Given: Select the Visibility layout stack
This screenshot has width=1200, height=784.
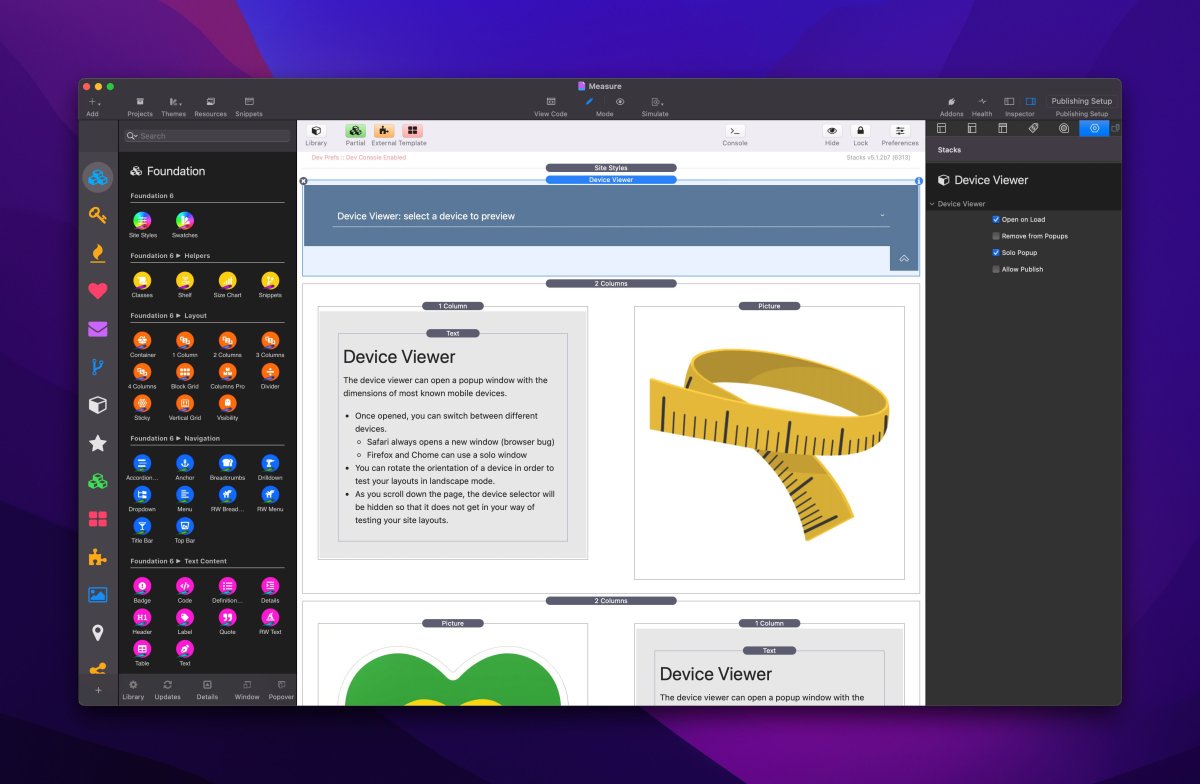Looking at the screenshot, I should pos(228,403).
